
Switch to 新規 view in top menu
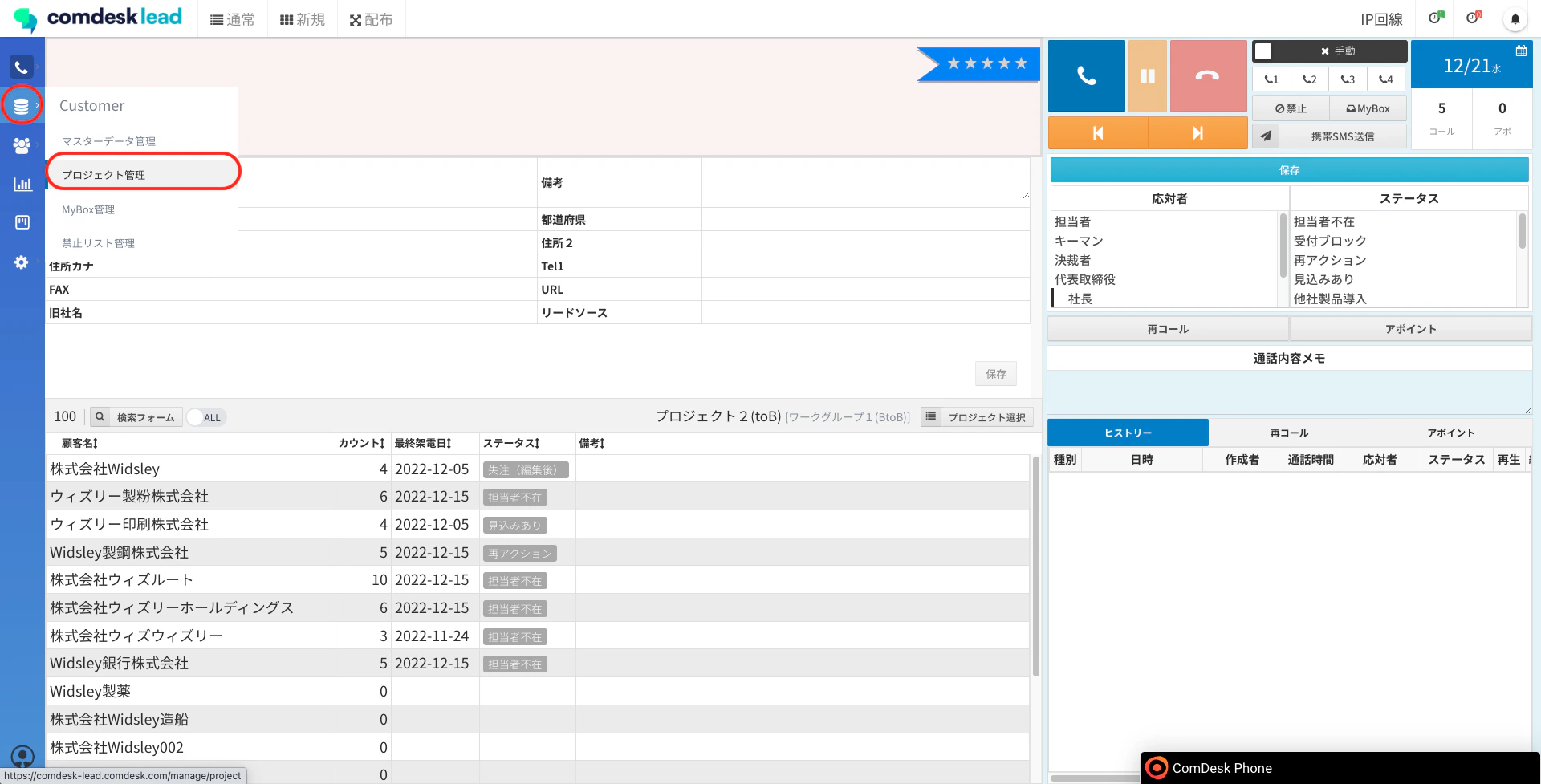303,19
